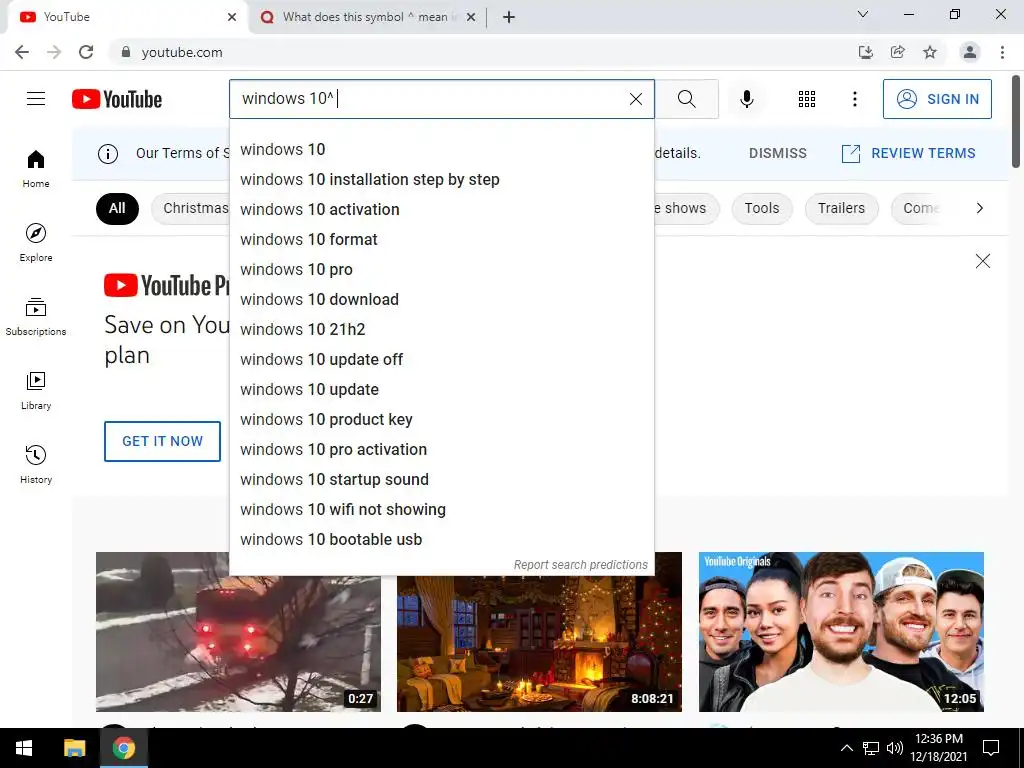This screenshot has height=768, width=1024.
Task: Select the All filter chip
Action: pos(117,208)
